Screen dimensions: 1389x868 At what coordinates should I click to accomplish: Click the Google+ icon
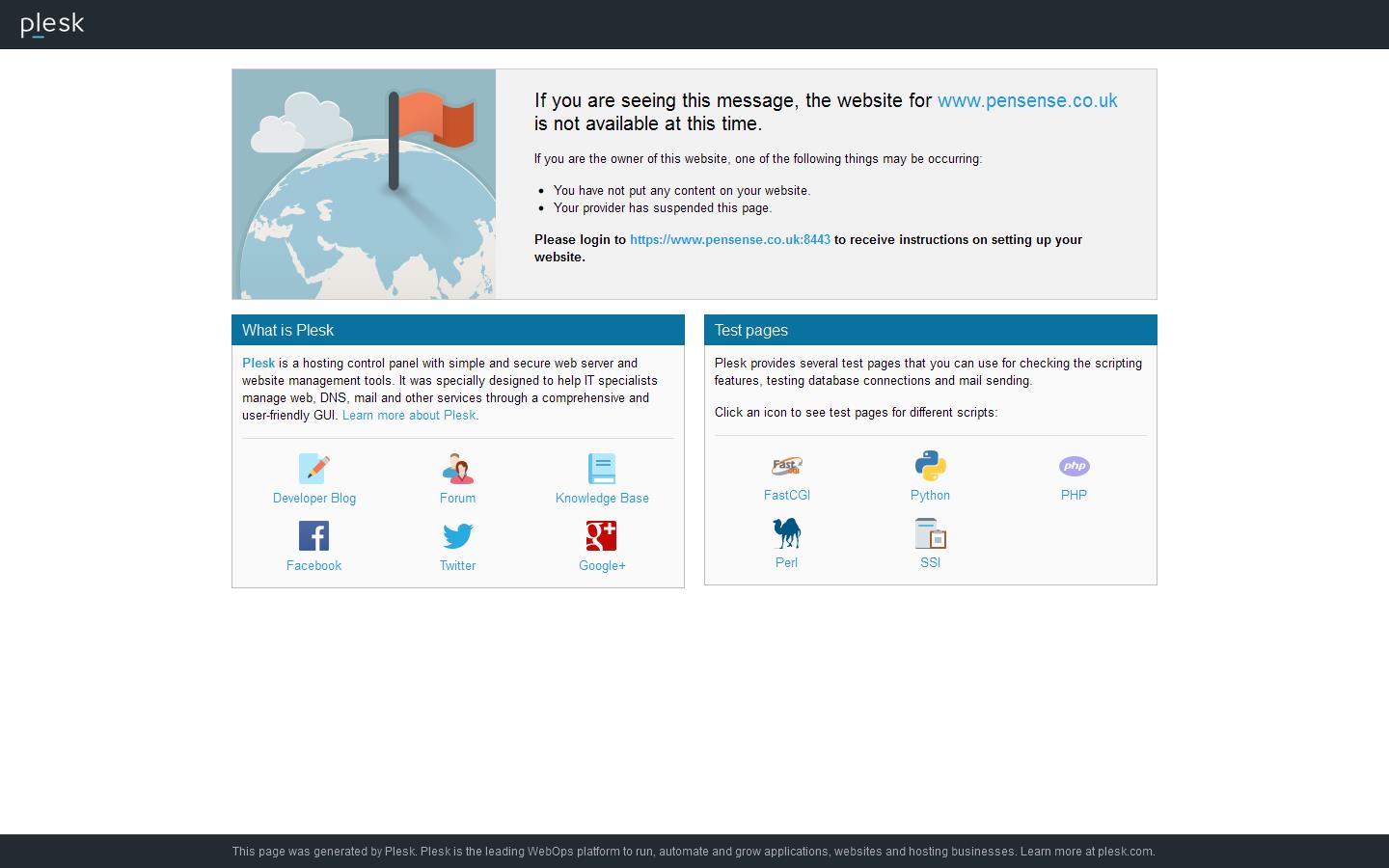pos(601,536)
